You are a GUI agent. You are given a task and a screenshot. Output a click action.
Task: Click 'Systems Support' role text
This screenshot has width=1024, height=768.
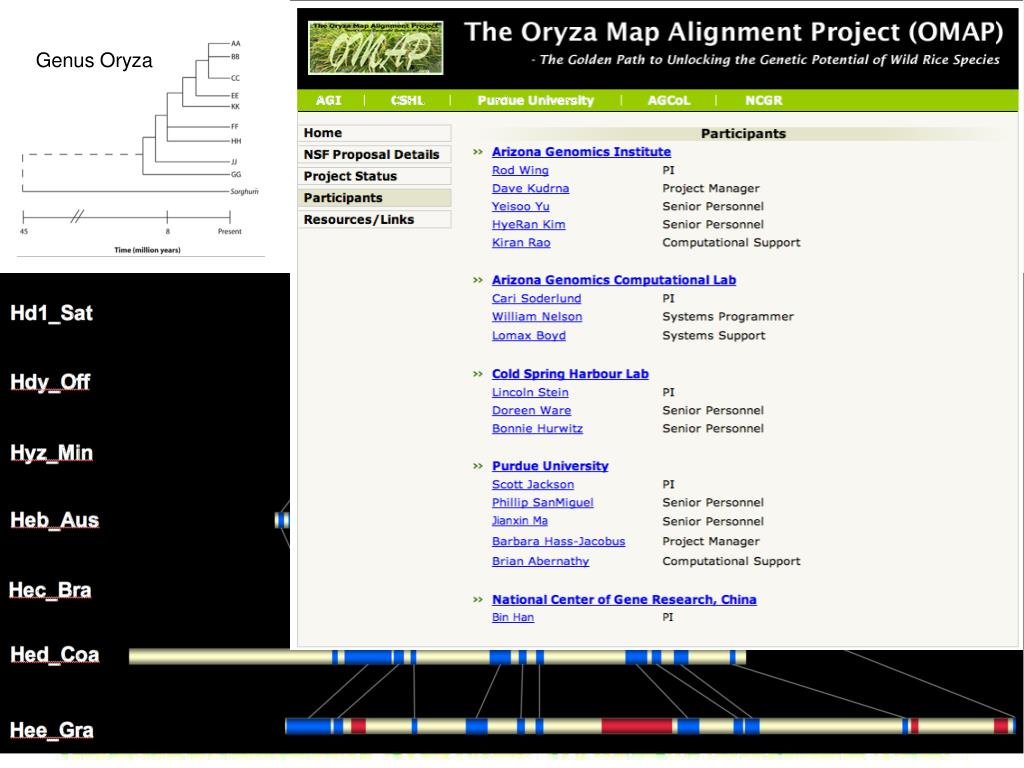[714, 336]
